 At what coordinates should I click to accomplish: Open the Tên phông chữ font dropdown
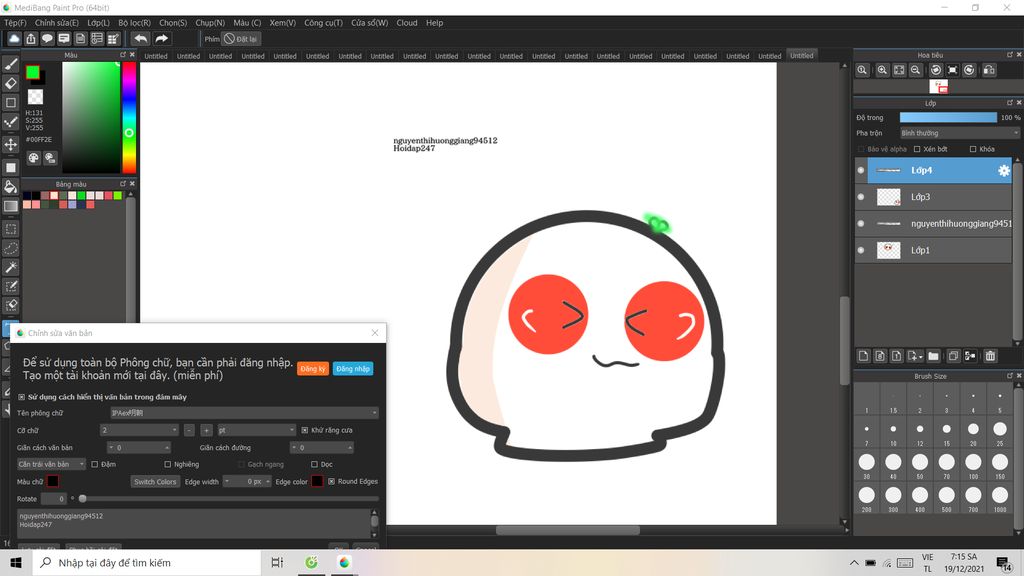(244, 413)
